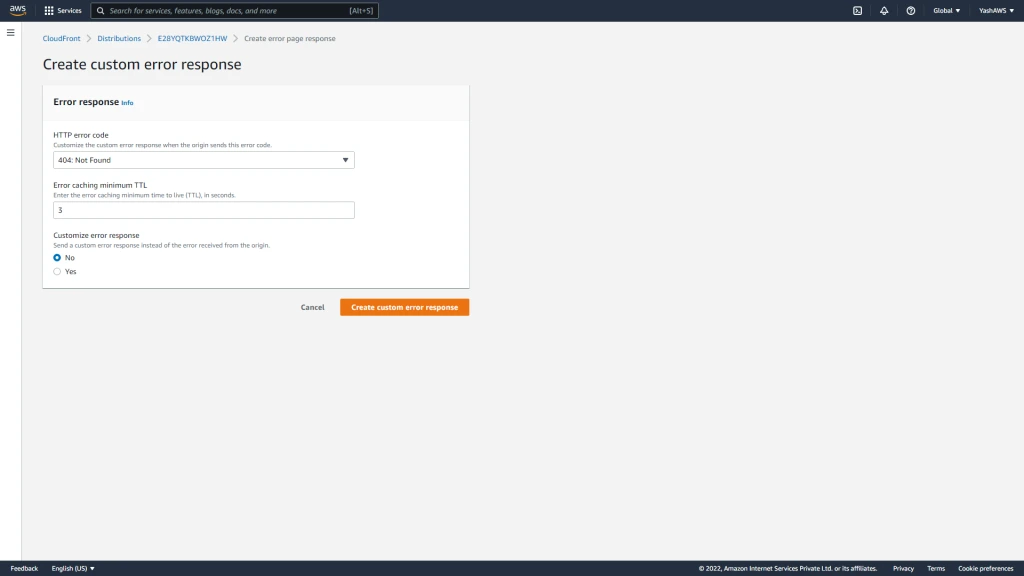1024x576 pixels.
Task: Select Yes for customize error response
Action: pos(57,272)
